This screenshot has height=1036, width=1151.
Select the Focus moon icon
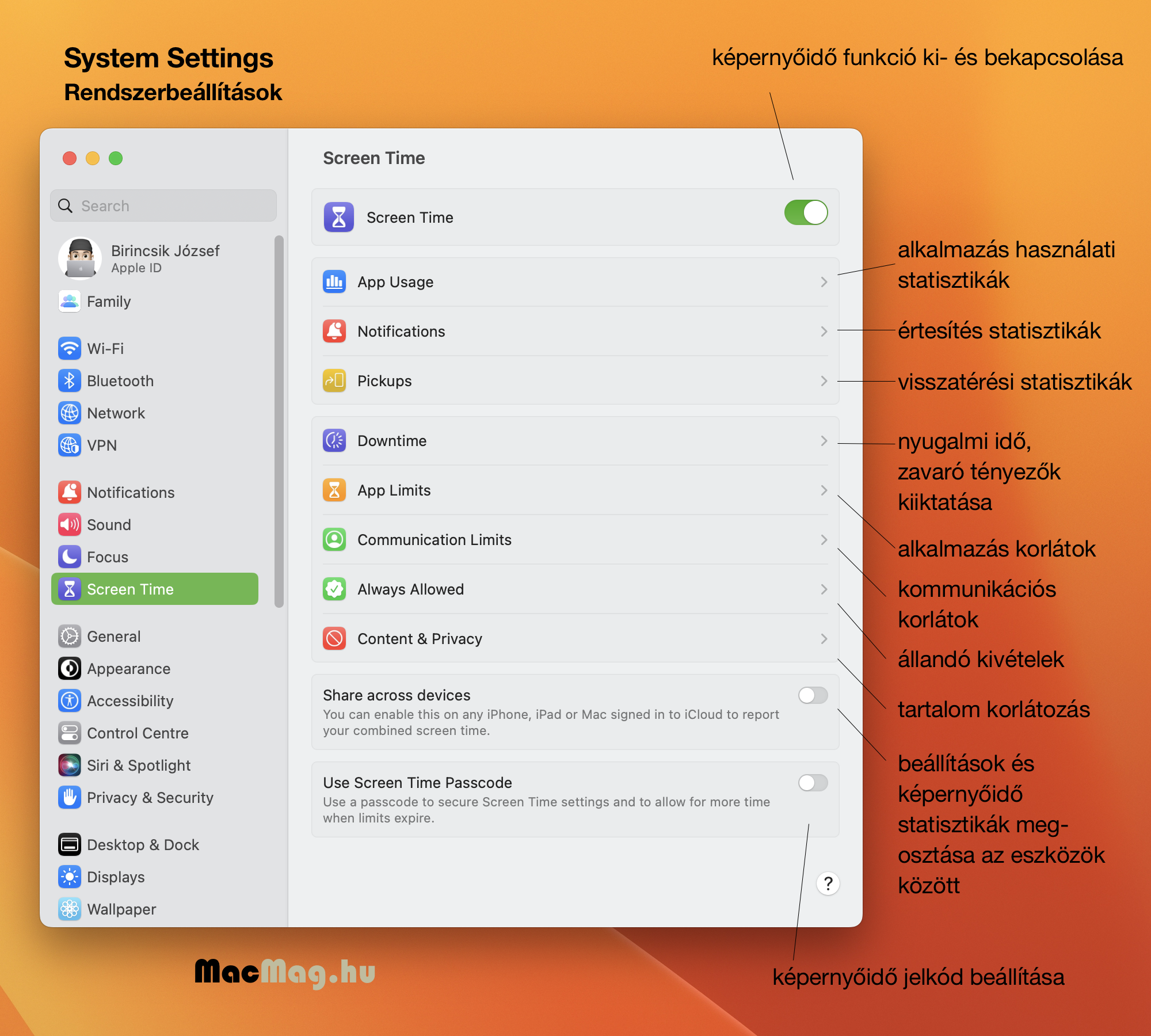click(70, 557)
